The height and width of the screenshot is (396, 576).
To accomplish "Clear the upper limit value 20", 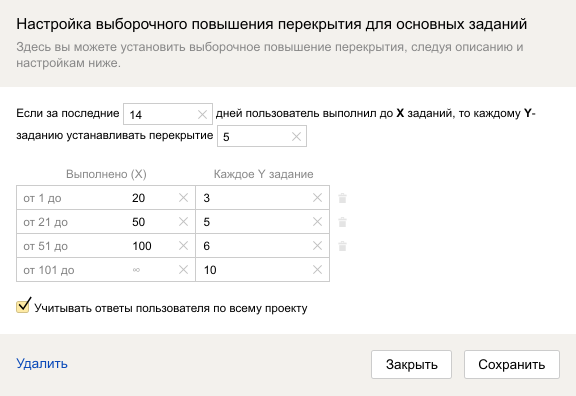I will pyautogui.click(x=183, y=198).
